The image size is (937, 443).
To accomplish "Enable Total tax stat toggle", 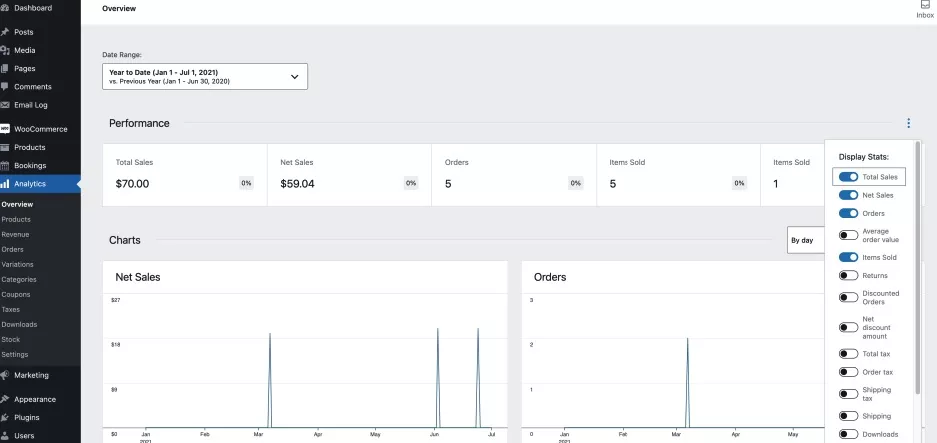I will pos(848,354).
